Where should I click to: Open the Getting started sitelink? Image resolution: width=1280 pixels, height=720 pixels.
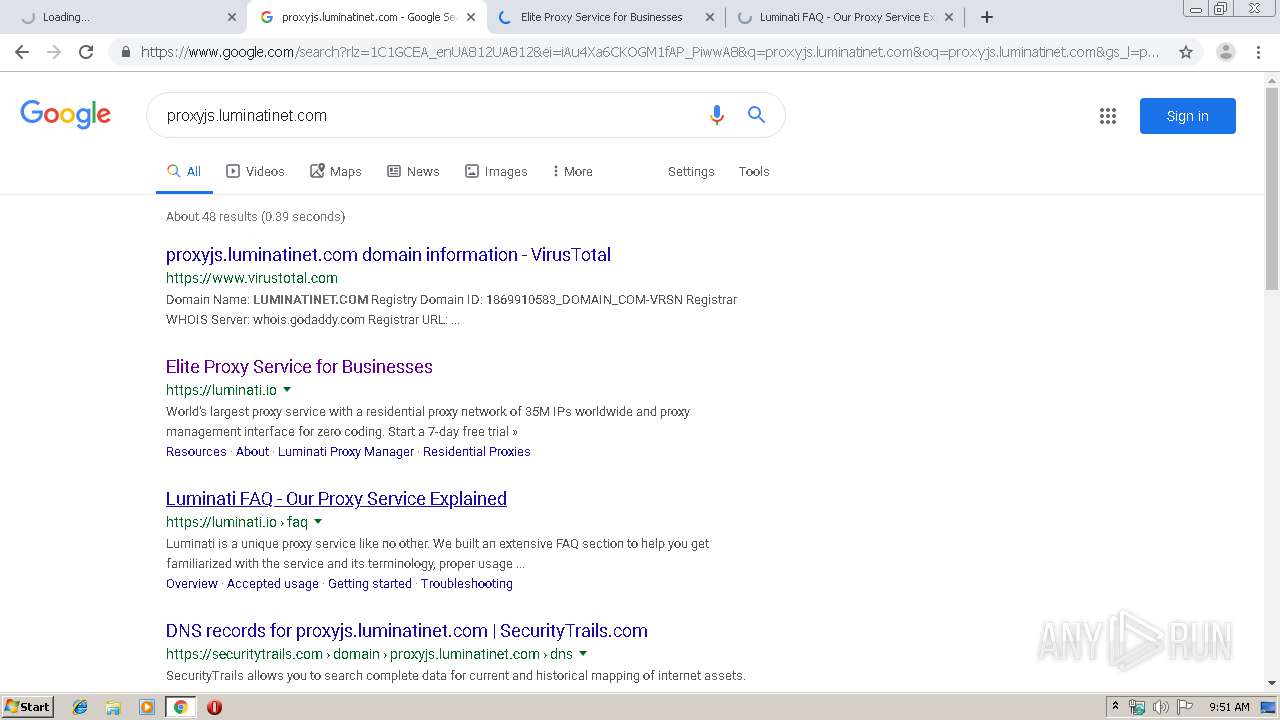click(370, 583)
